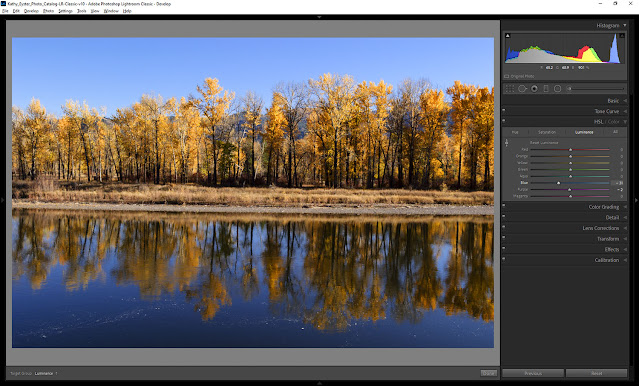Switch to the Saturation tab in HSL
Screen dimensions: 639x386
[547, 132]
